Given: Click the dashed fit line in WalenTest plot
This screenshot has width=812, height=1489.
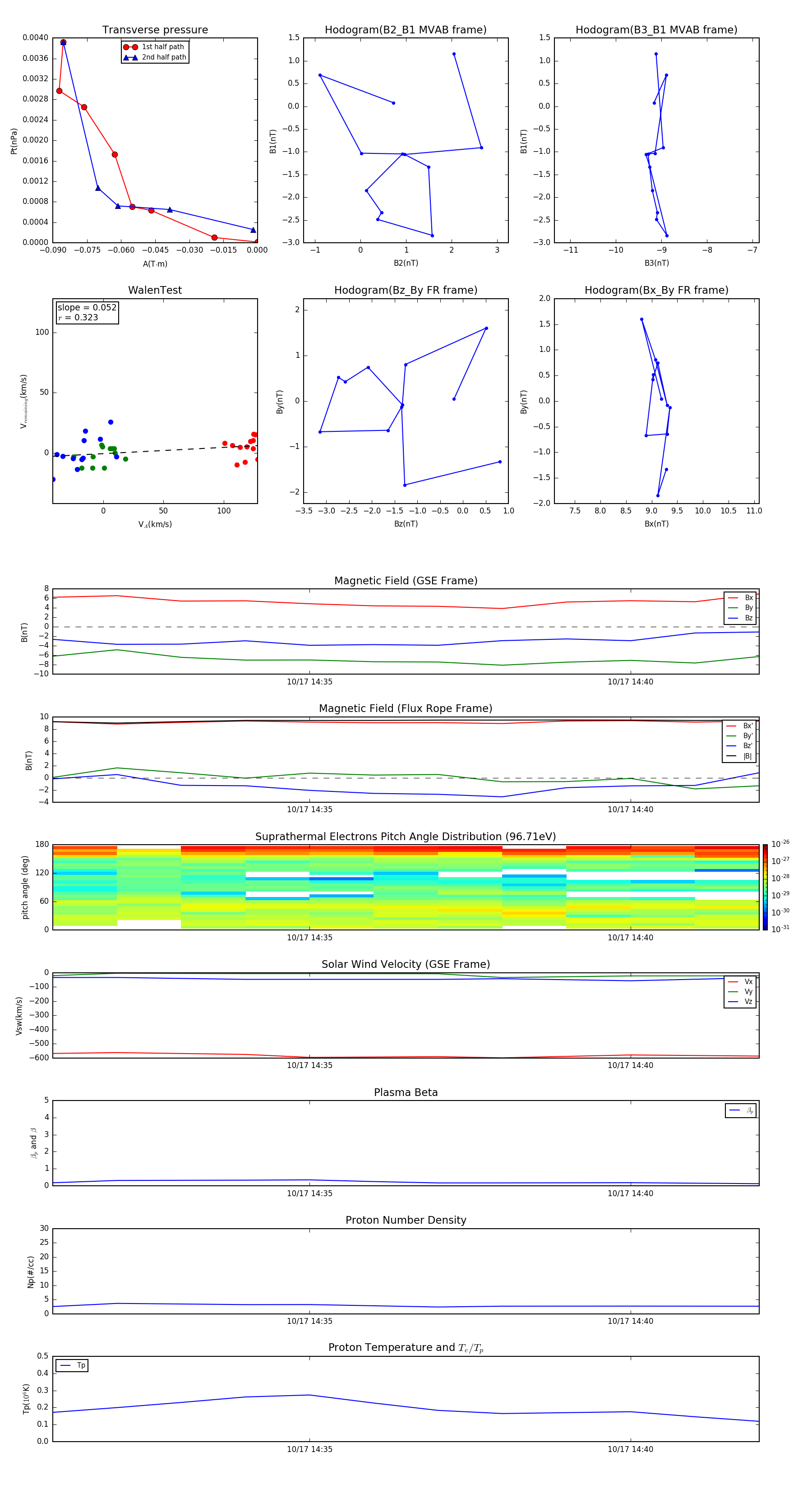Looking at the screenshot, I should tap(155, 451).
